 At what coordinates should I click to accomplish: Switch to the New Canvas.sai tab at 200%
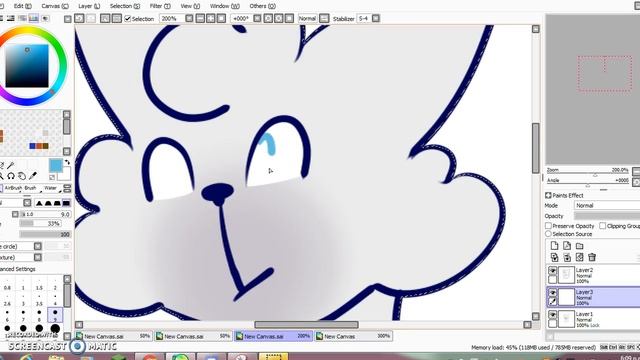tap(273, 336)
